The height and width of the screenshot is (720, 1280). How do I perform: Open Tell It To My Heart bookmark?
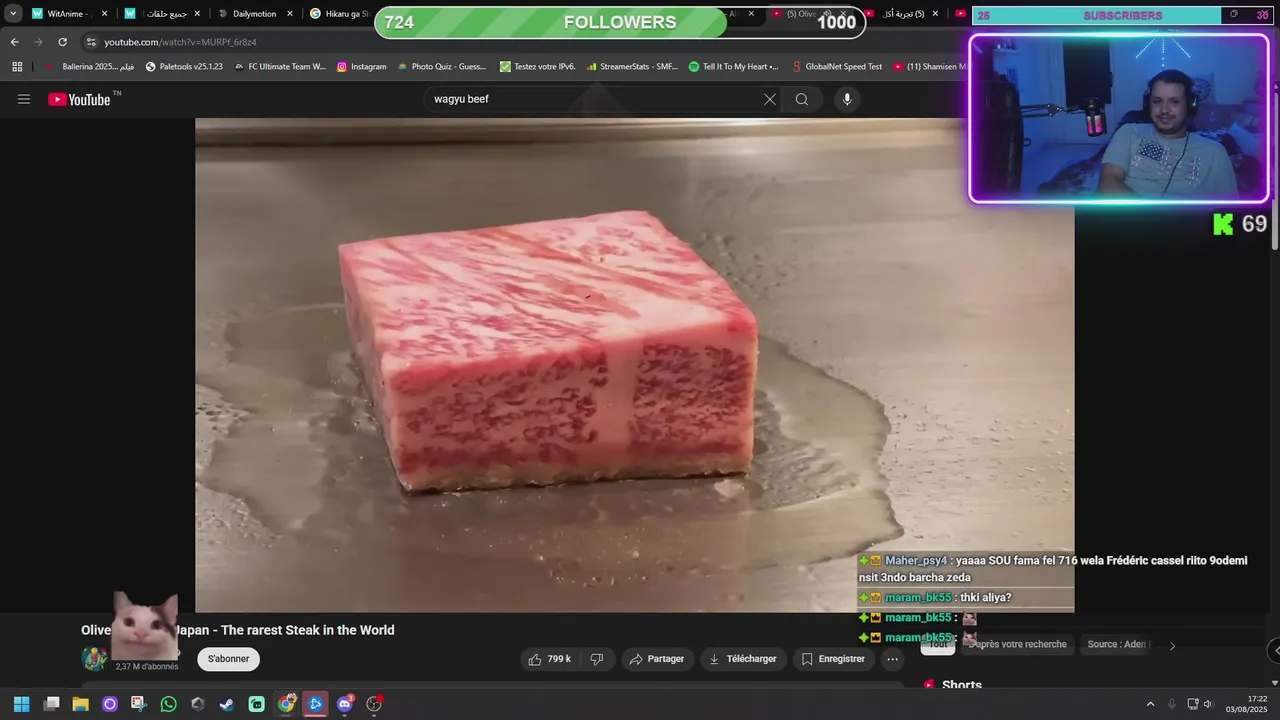[733, 67]
